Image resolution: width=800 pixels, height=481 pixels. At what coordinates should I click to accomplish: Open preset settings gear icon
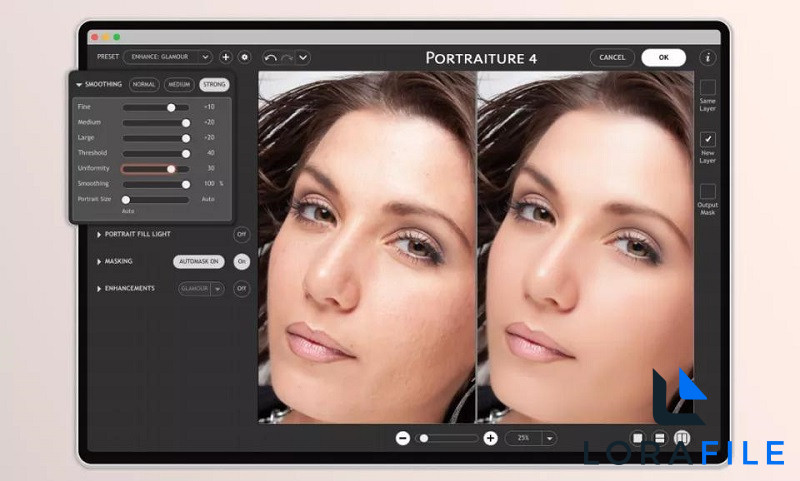point(244,57)
